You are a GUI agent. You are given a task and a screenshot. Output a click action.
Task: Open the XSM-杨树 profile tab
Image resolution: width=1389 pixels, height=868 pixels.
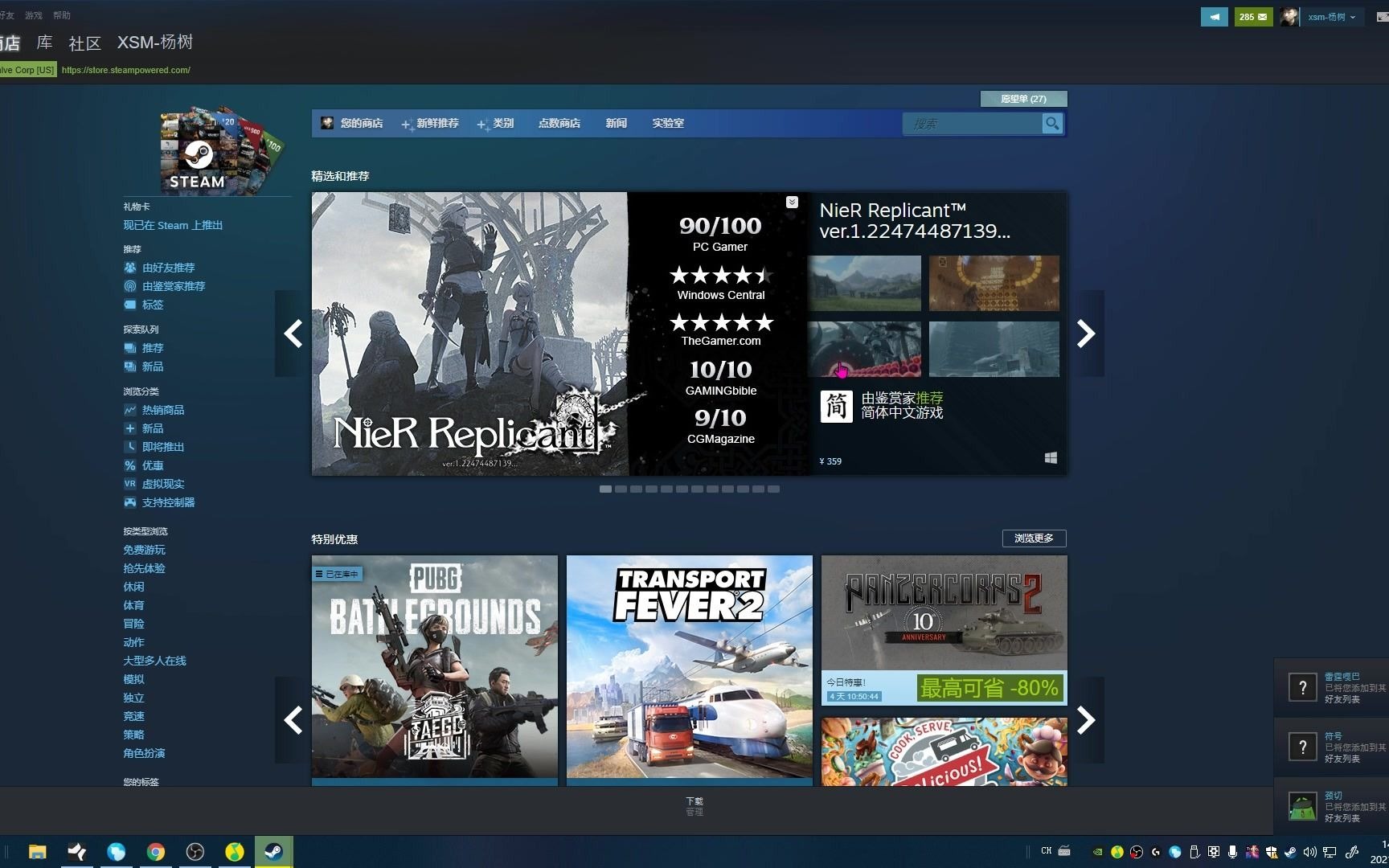tap(155, 43)
